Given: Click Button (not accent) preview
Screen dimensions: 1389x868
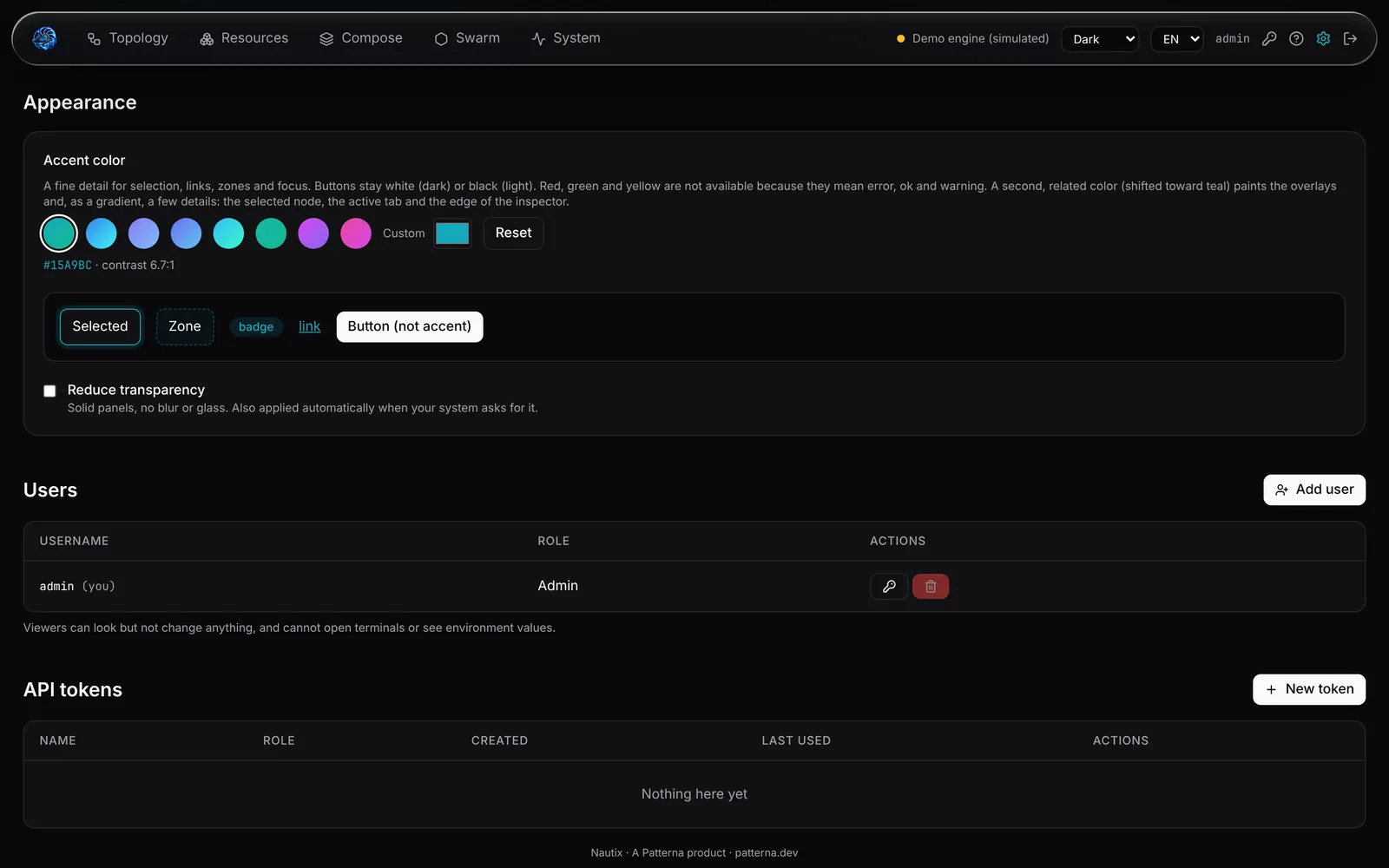Looking at the screenshot, I should coord(410,326).
